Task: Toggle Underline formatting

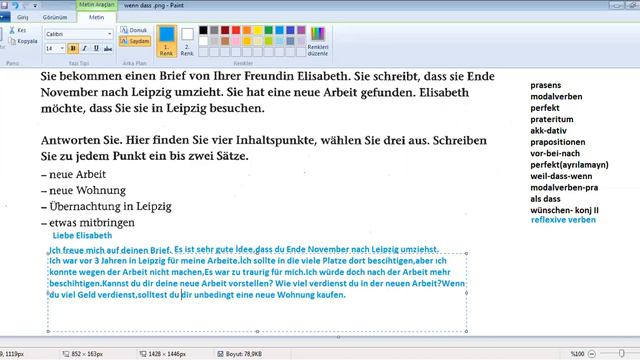Action: [x=96, y=49]
